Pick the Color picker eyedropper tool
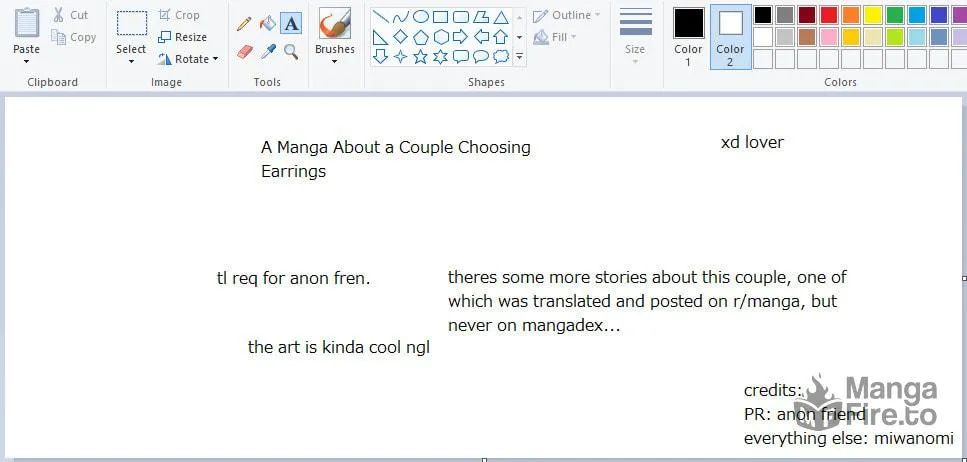This screenshot has width=967, height=462. (268, 51)
